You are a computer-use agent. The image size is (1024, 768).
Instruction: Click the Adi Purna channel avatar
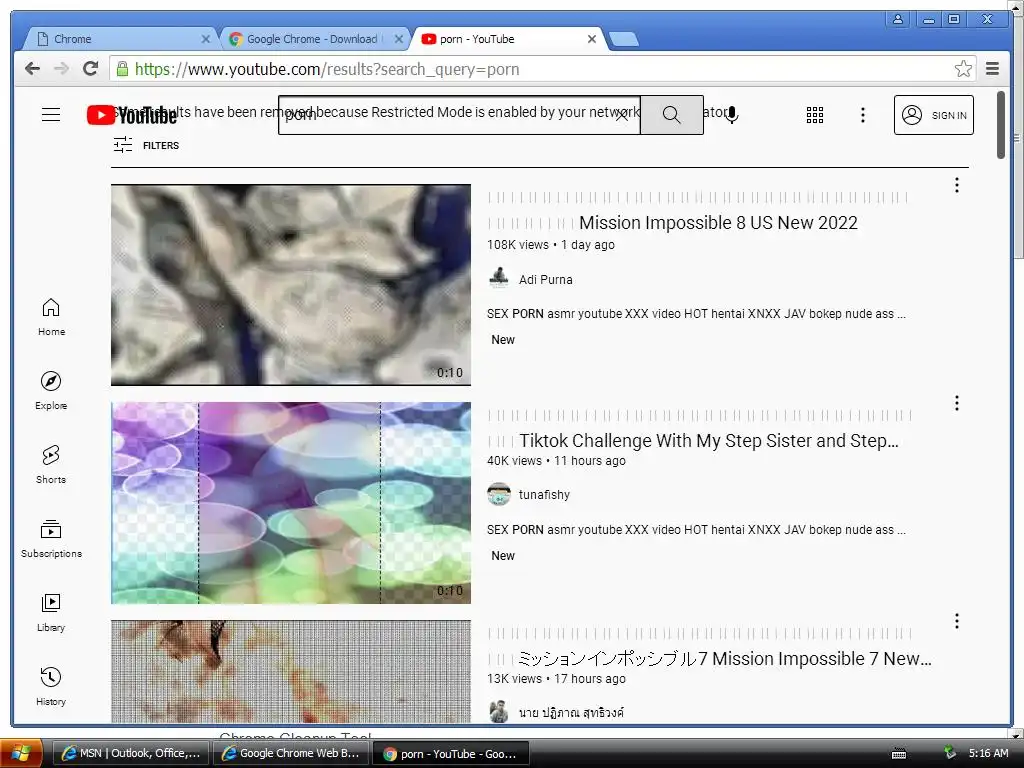coord(499,278)
